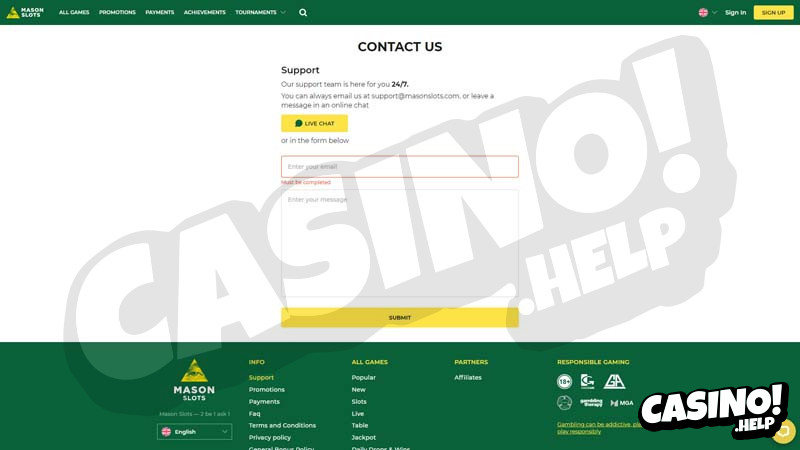Open the Affiliates partner link

[x=468, y=378]
